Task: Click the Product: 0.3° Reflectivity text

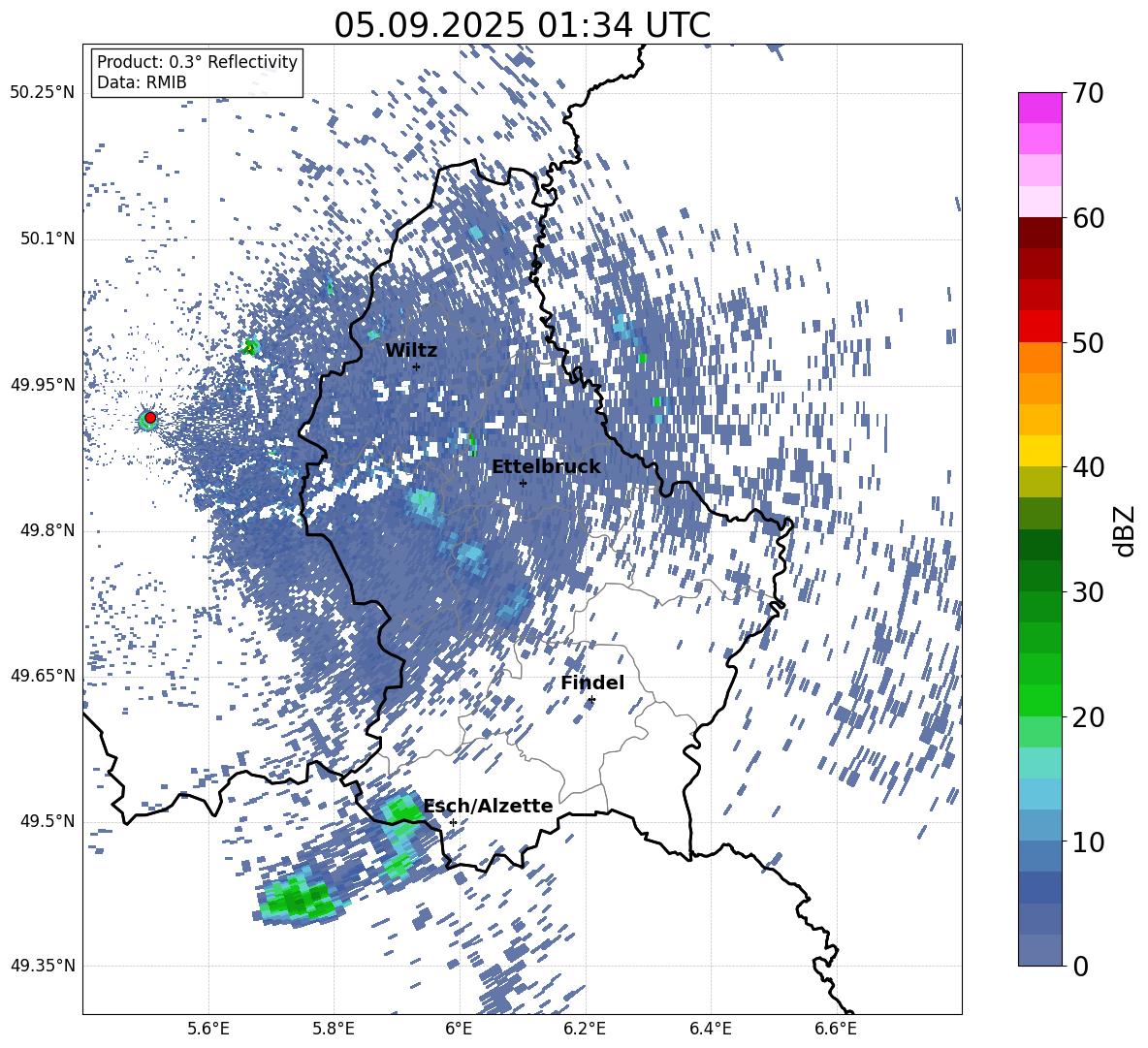Action: (197, 61)
